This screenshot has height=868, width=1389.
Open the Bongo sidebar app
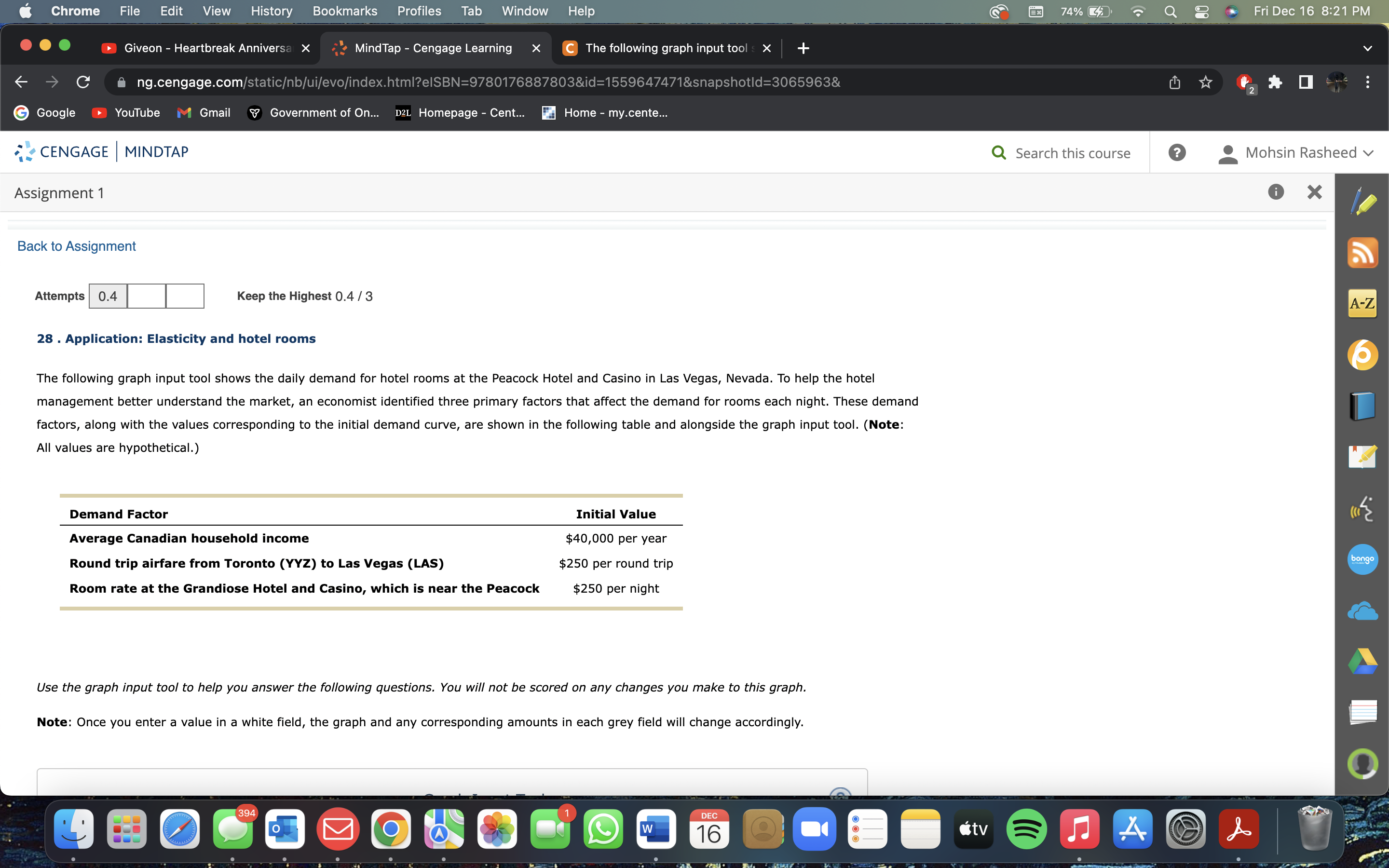click(1363, 558)
